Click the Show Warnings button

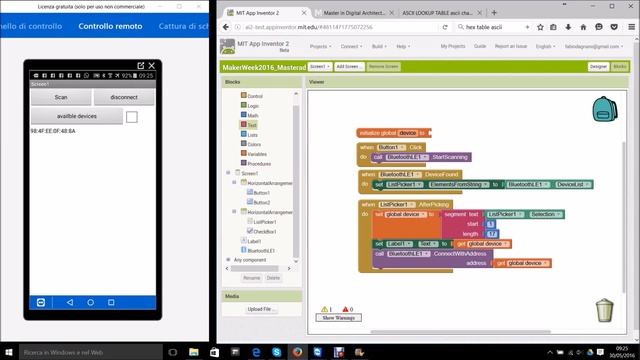[x=338, y=318]
